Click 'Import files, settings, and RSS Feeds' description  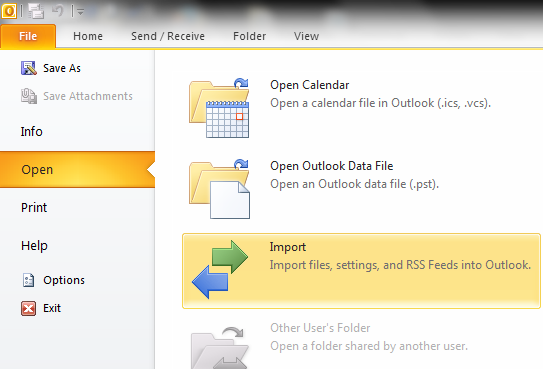coord(400,265)
